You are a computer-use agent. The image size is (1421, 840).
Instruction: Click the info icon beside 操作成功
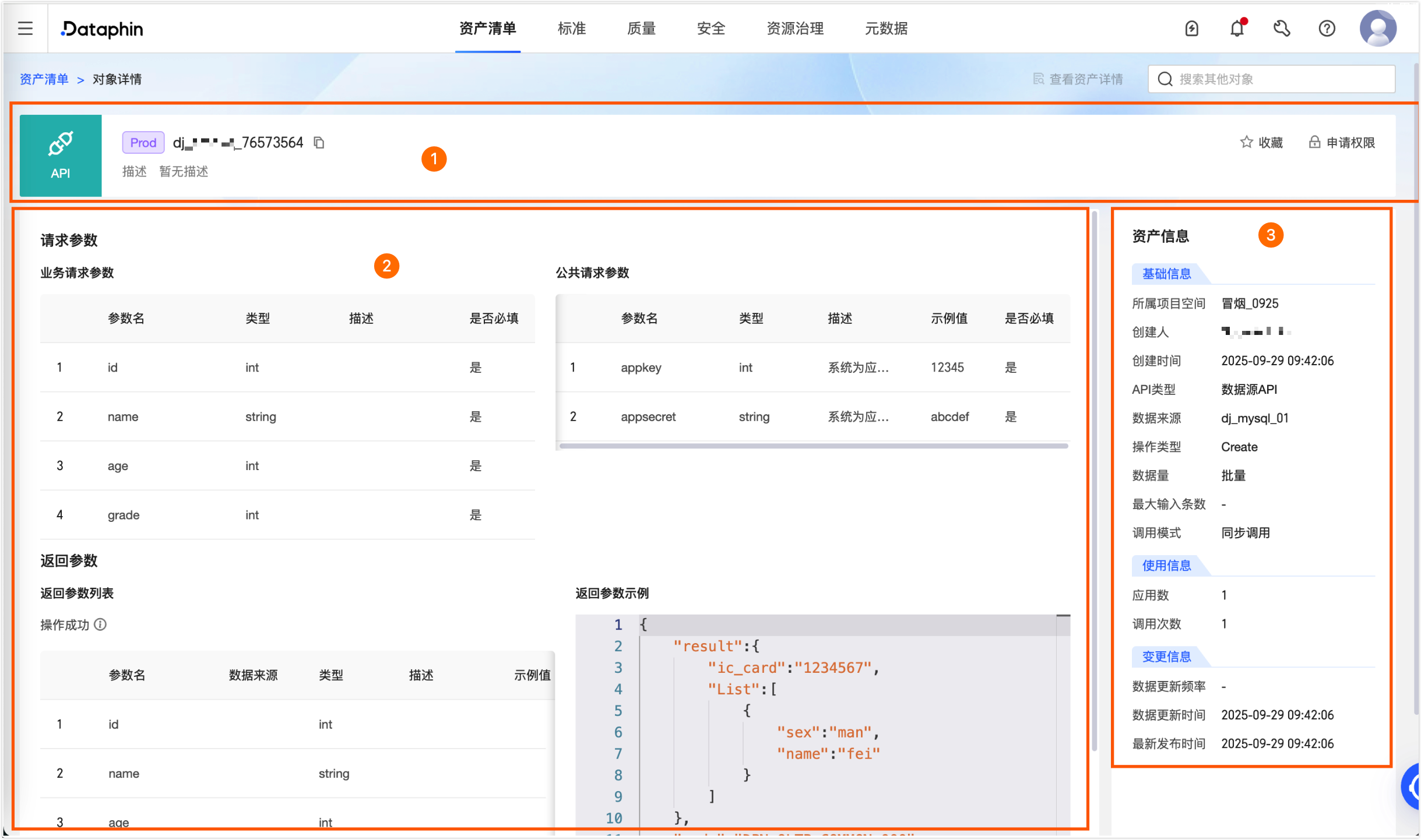[x=101, y=624]
